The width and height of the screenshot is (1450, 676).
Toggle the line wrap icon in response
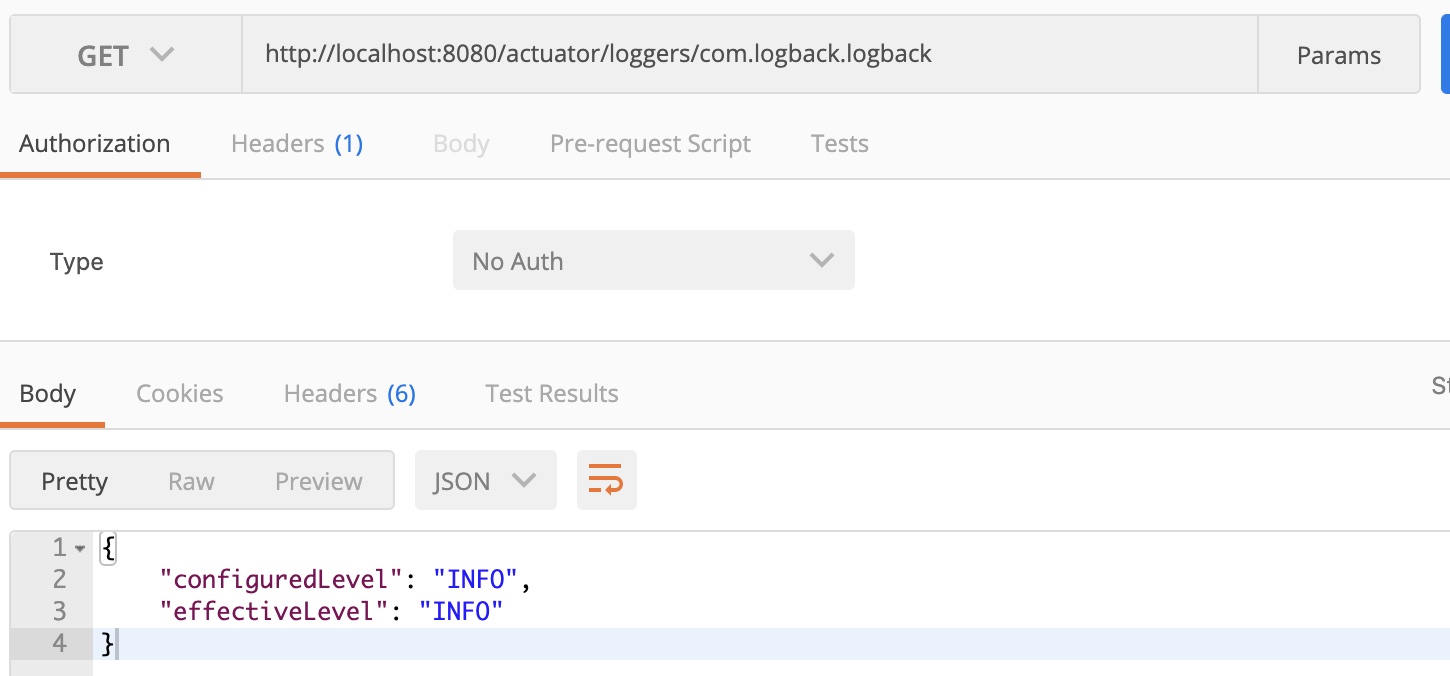606,481
